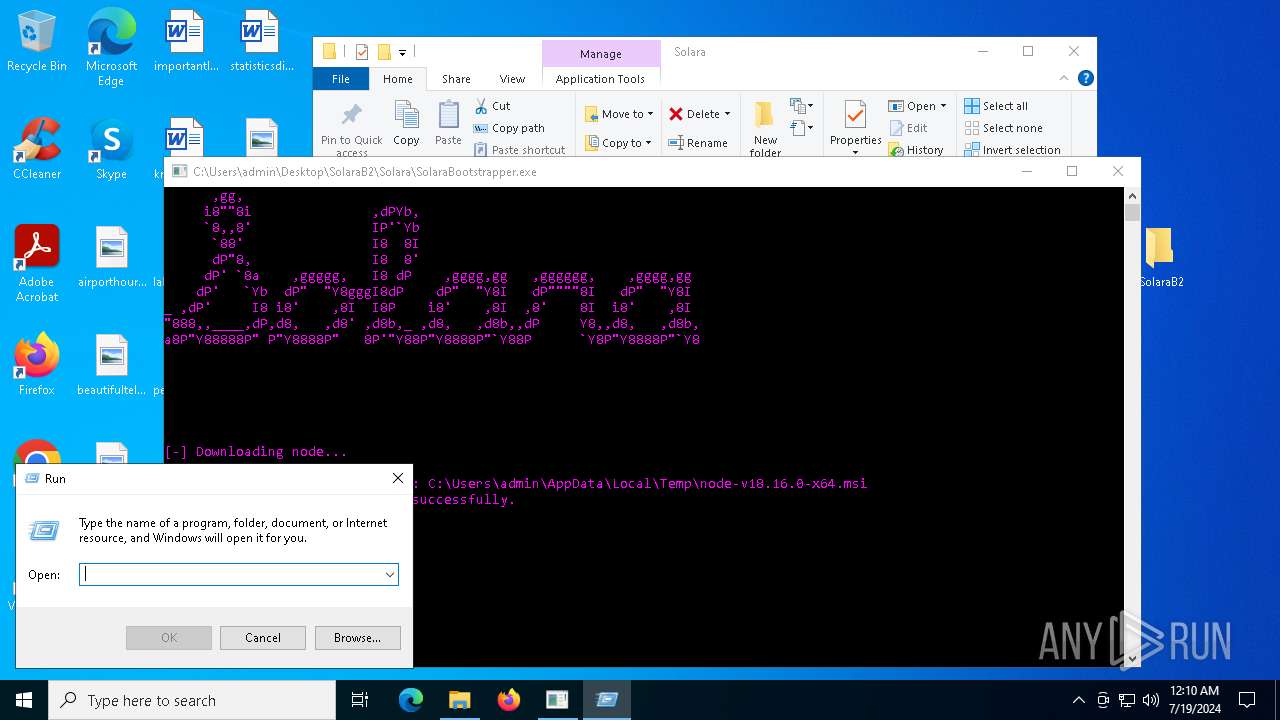Viewport: 1280px width, 720px height.
Task: Launch Microsoft Edge desktop shortcut
Action: point(111,48)
